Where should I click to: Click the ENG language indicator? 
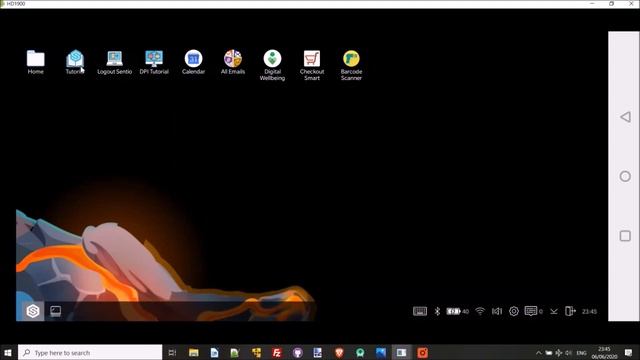coord(581,353)
